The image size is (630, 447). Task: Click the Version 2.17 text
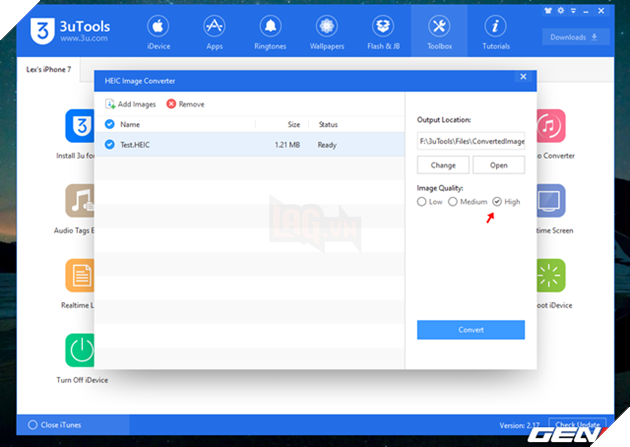click(x=520, y=425)
